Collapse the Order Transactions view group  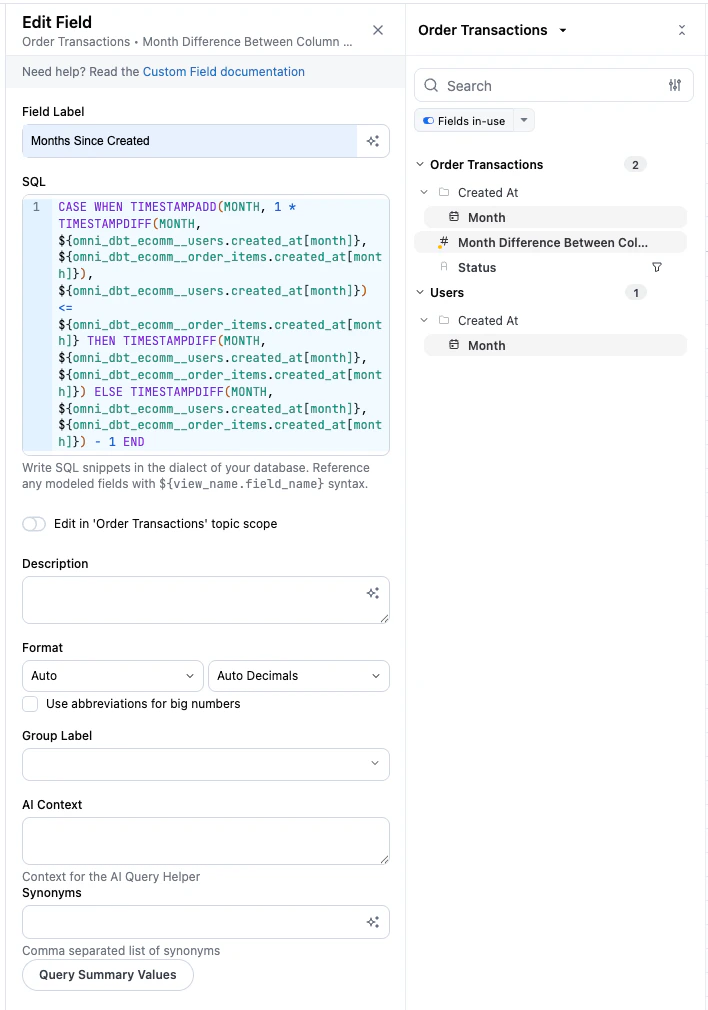tap(420, 164)
